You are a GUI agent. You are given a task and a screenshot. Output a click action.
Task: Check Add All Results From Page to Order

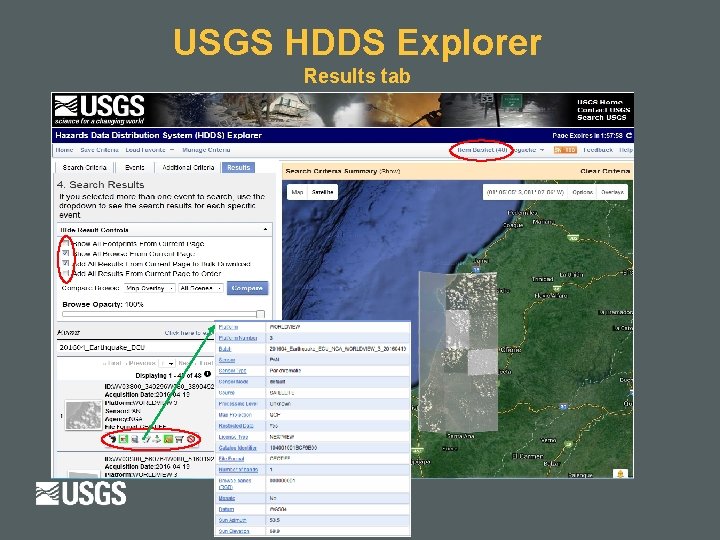point(66,274)
